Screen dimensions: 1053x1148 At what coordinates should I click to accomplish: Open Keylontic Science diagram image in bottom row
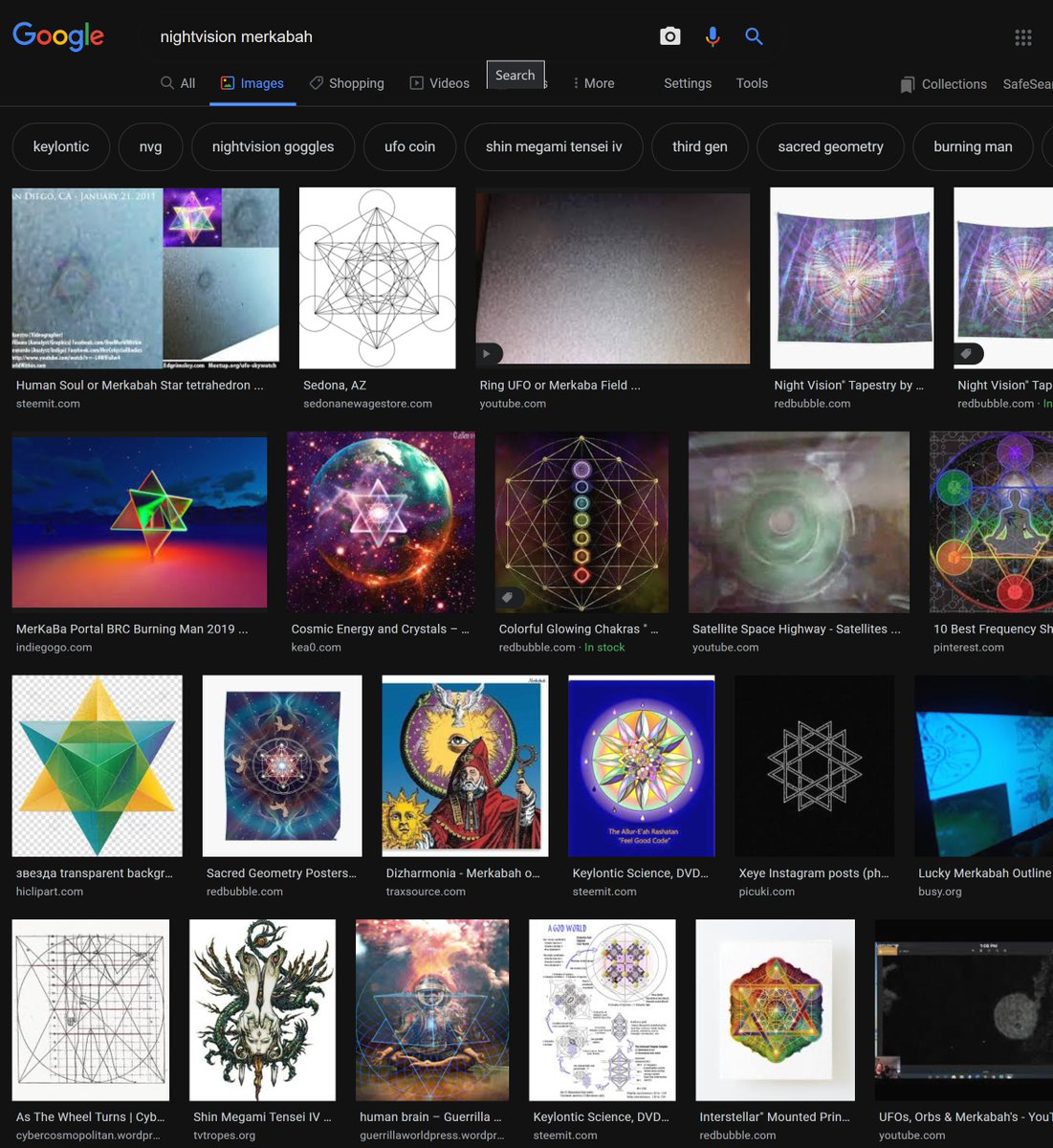pyautogui.click(x=603, y=1009)
